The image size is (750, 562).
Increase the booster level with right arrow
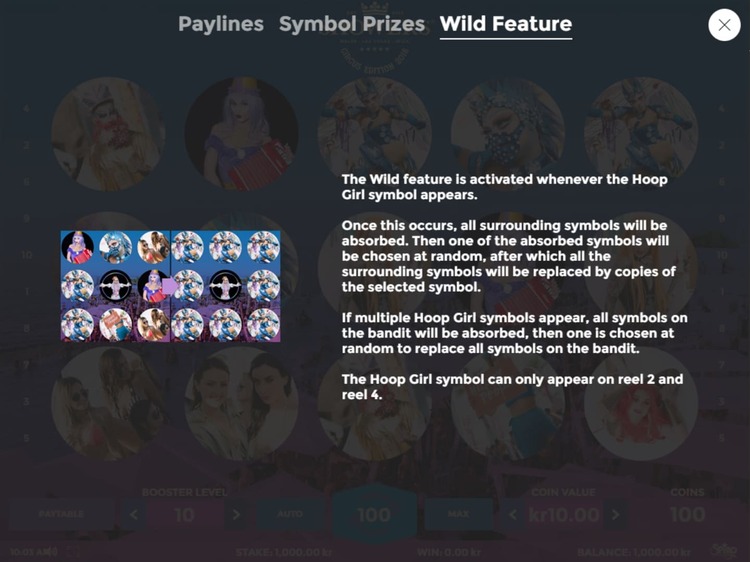[x=236, y=515]
